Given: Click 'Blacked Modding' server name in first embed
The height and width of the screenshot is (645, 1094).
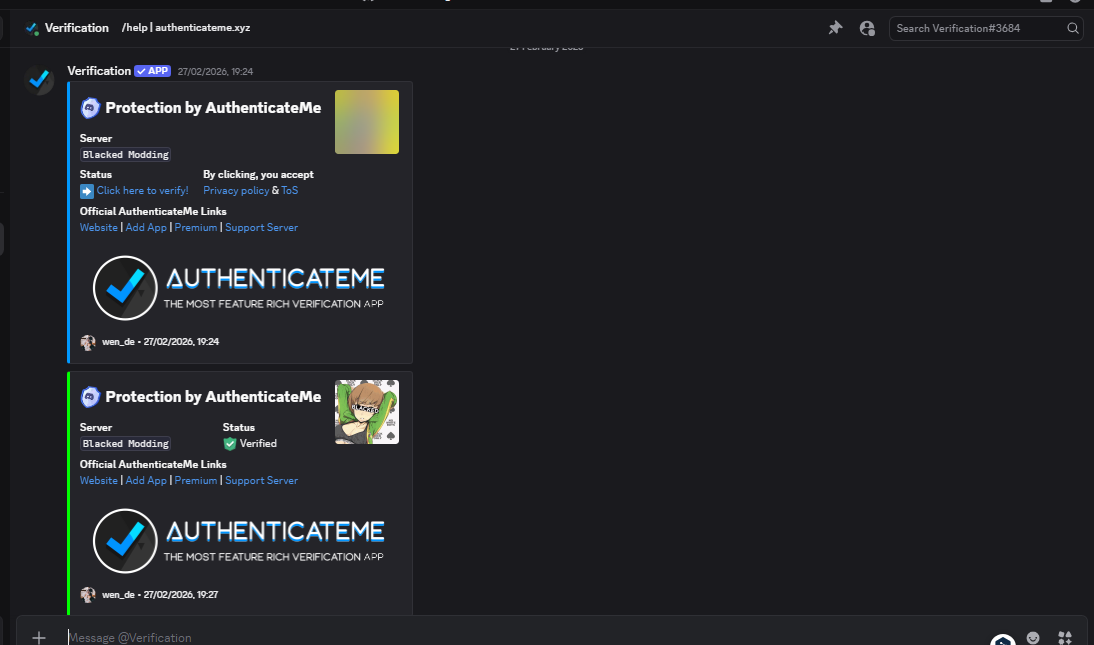Looking at the screenshot, I should click(x=126, y=155).
